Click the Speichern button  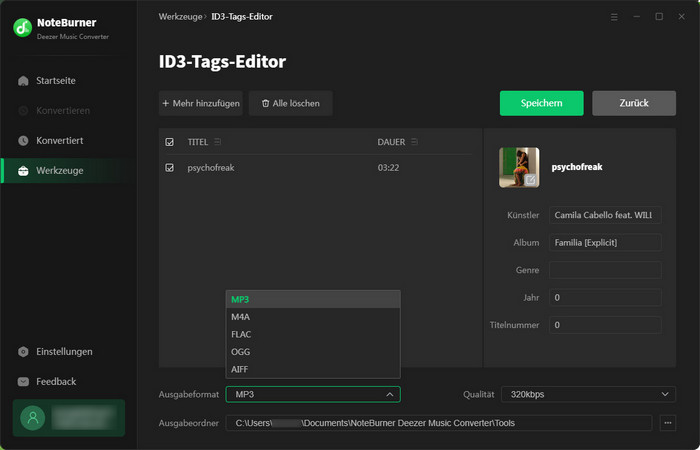click(542, 103)
